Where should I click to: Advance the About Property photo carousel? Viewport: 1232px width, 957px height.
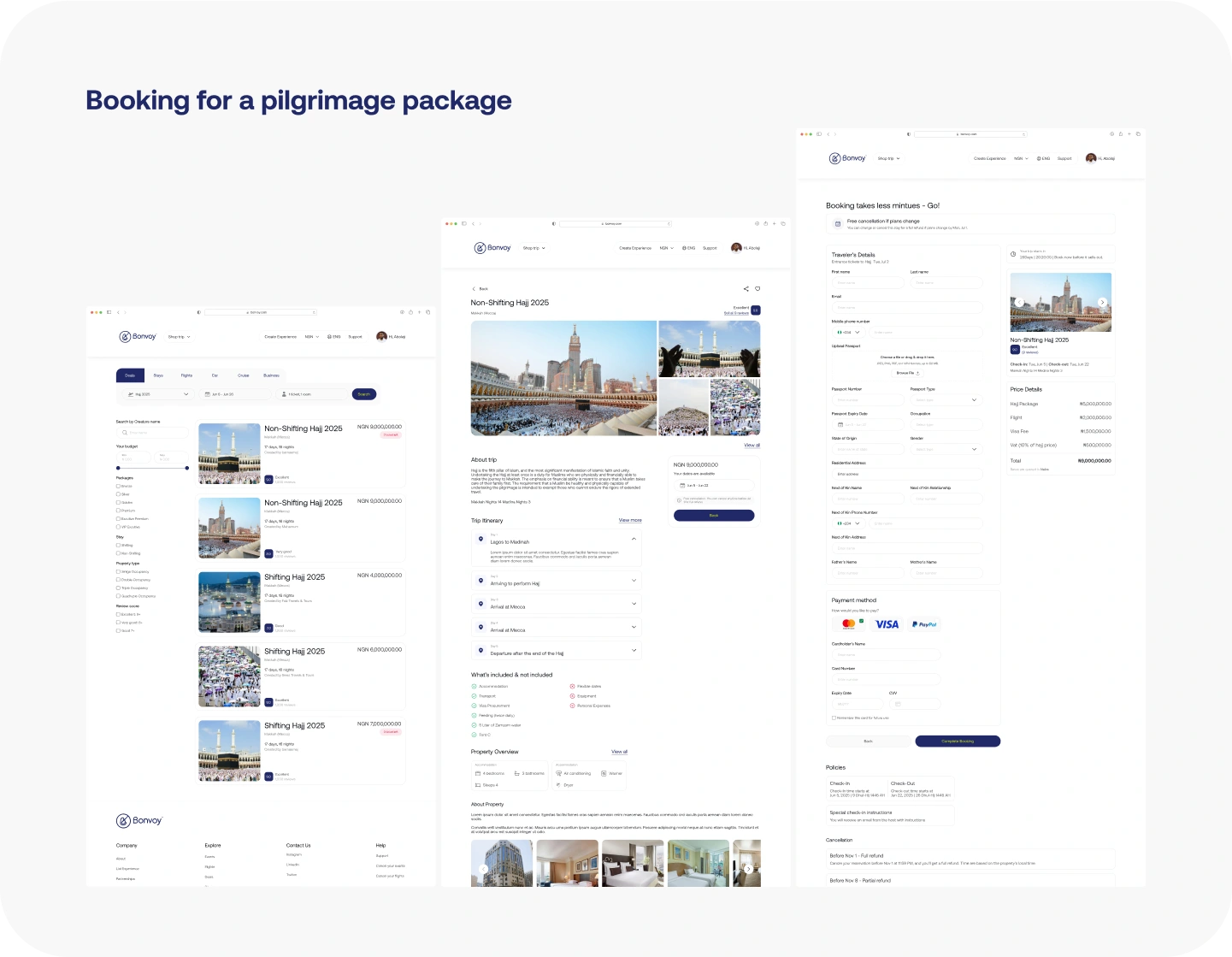(748, 869)
